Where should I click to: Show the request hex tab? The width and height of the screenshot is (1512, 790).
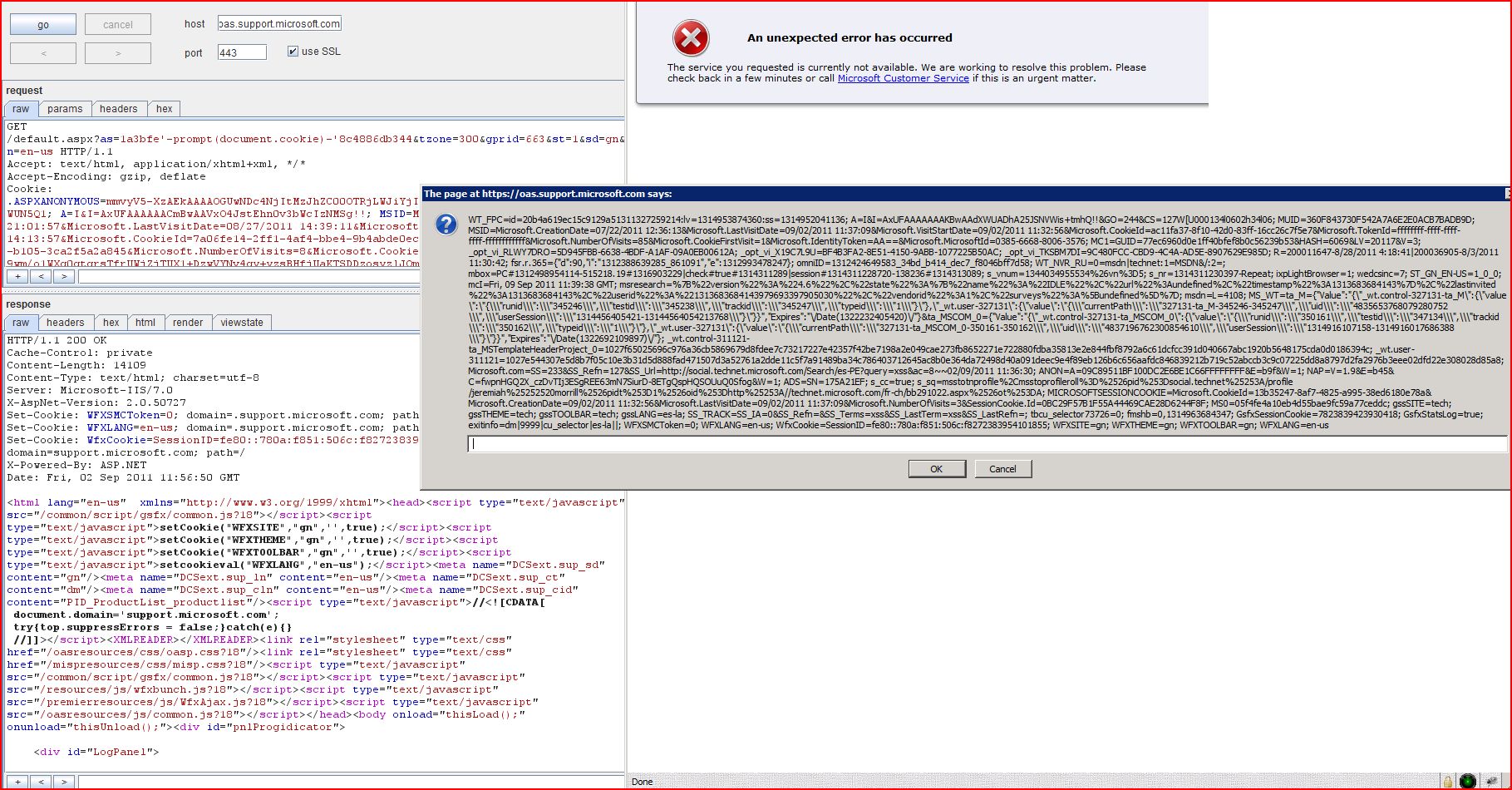coord(165,109)
